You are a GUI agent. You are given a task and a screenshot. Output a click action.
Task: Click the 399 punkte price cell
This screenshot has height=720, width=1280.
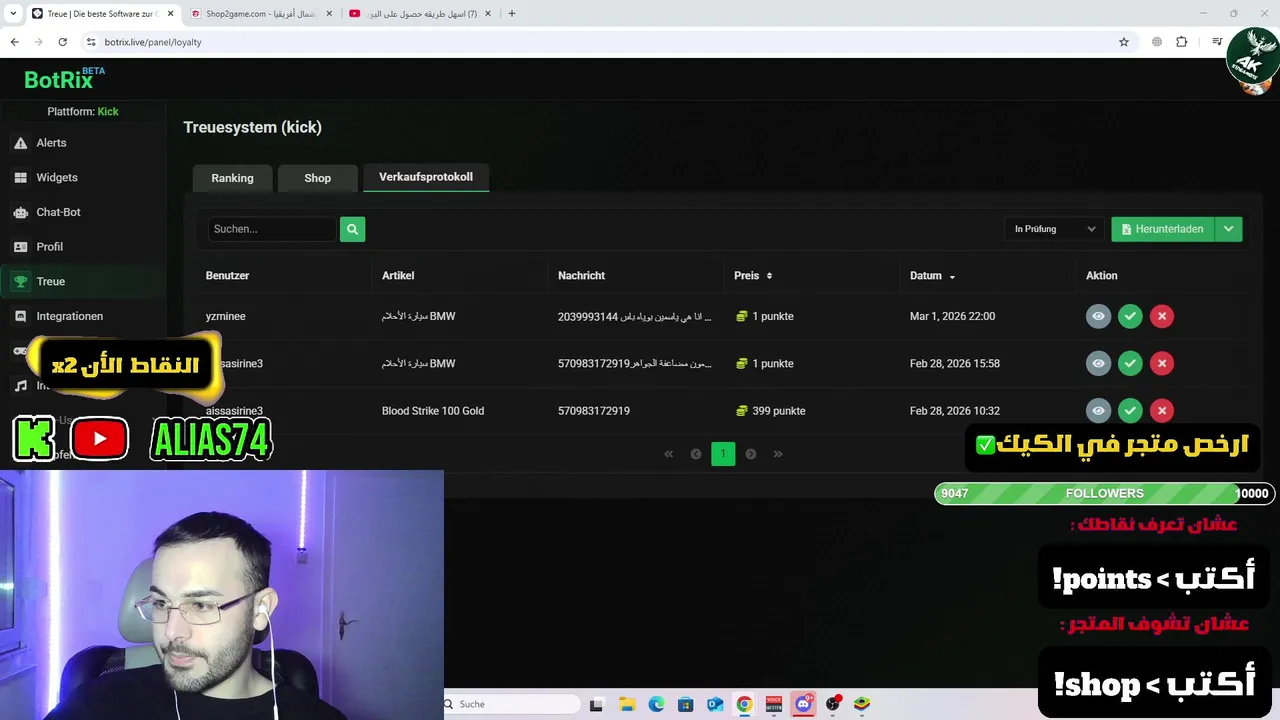pyautogui.click(x=771, y=411)
